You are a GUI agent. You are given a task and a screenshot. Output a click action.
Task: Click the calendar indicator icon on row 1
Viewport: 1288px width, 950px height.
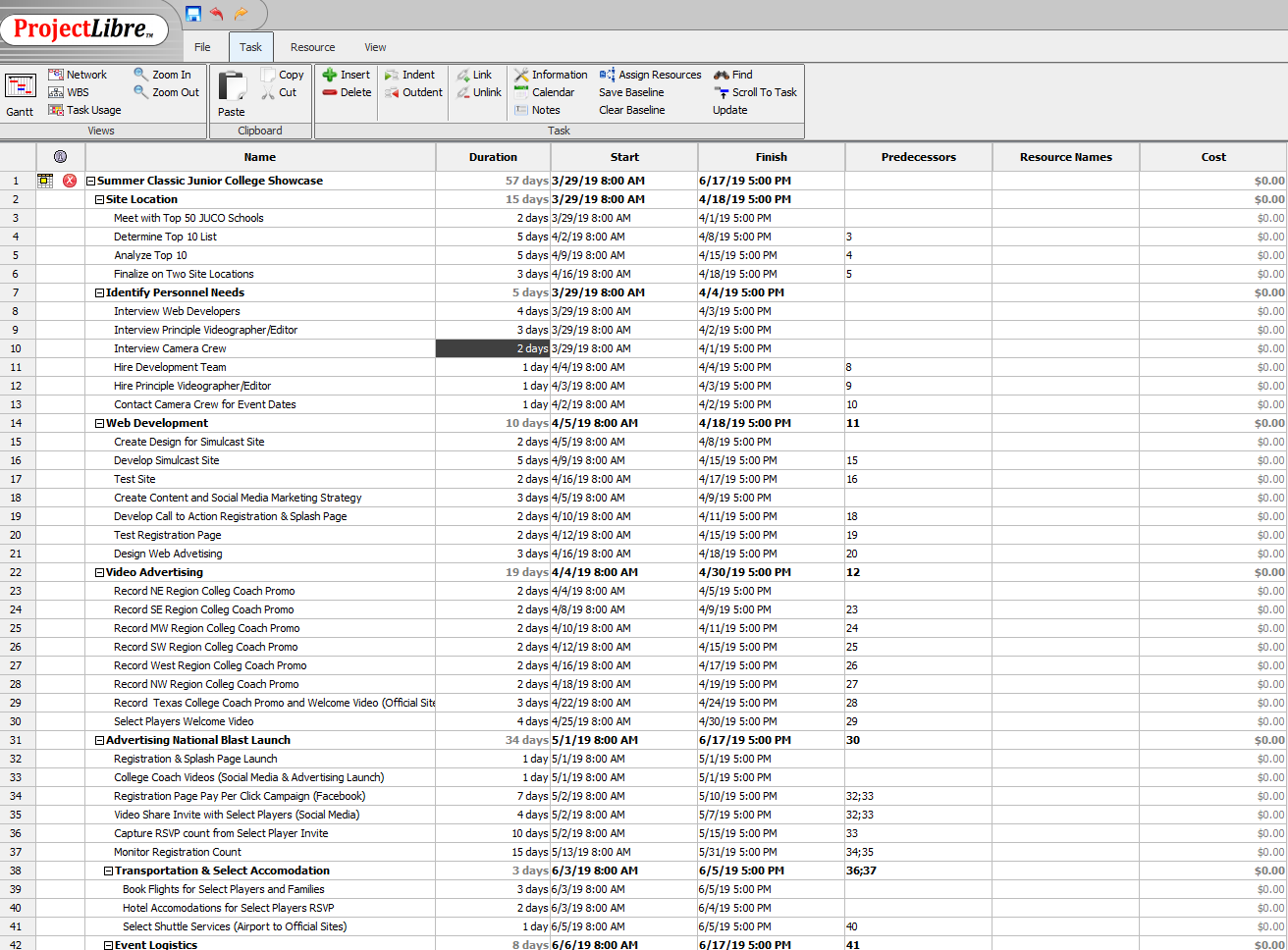[x=45, y=181]
